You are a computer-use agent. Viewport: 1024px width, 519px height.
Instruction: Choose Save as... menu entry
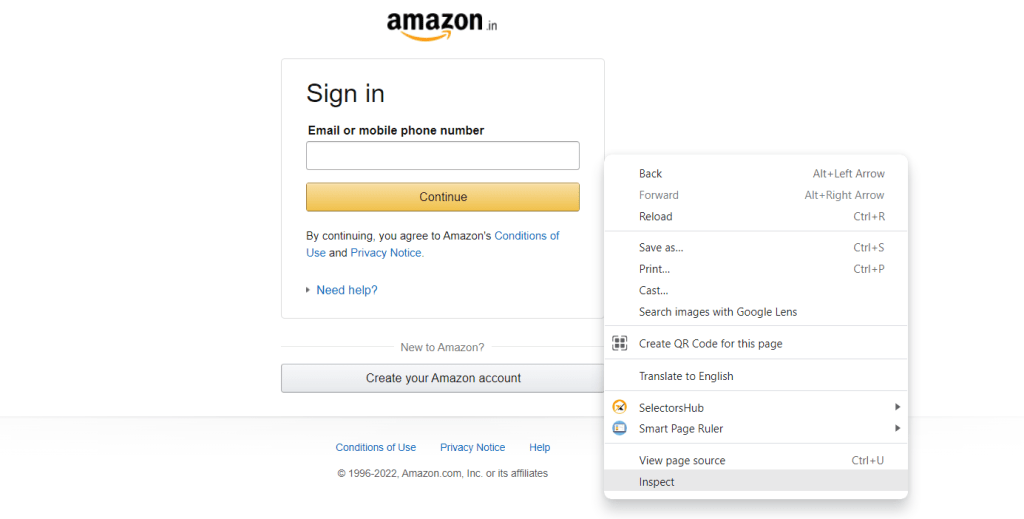[661, 248]
